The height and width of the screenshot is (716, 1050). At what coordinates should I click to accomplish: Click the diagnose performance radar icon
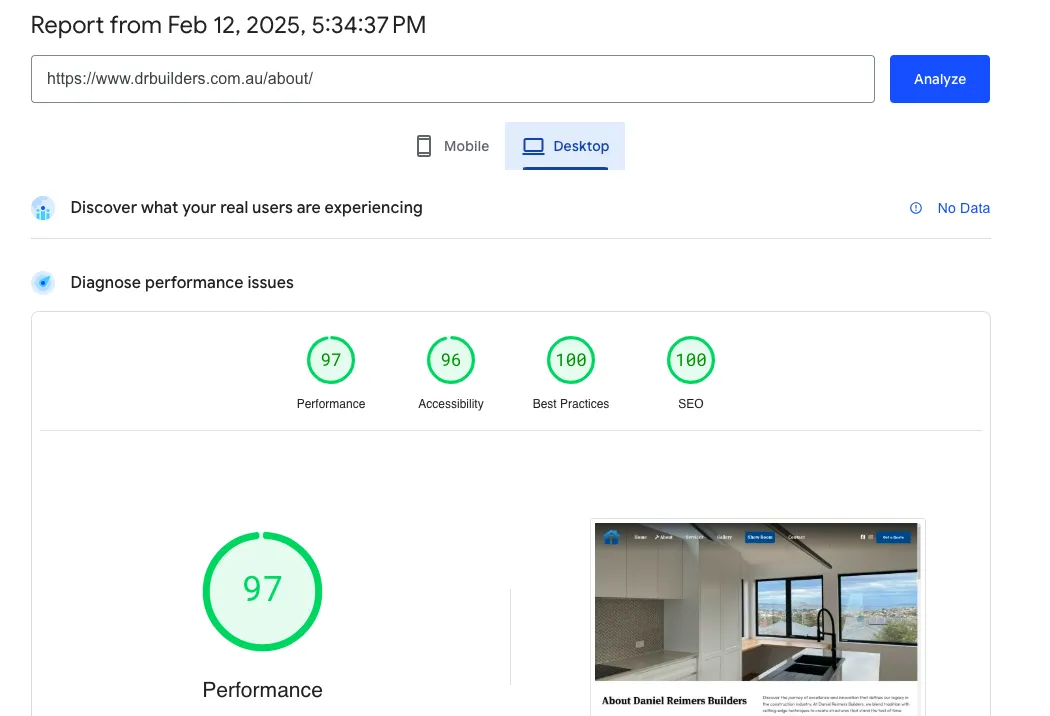(43, 283)
